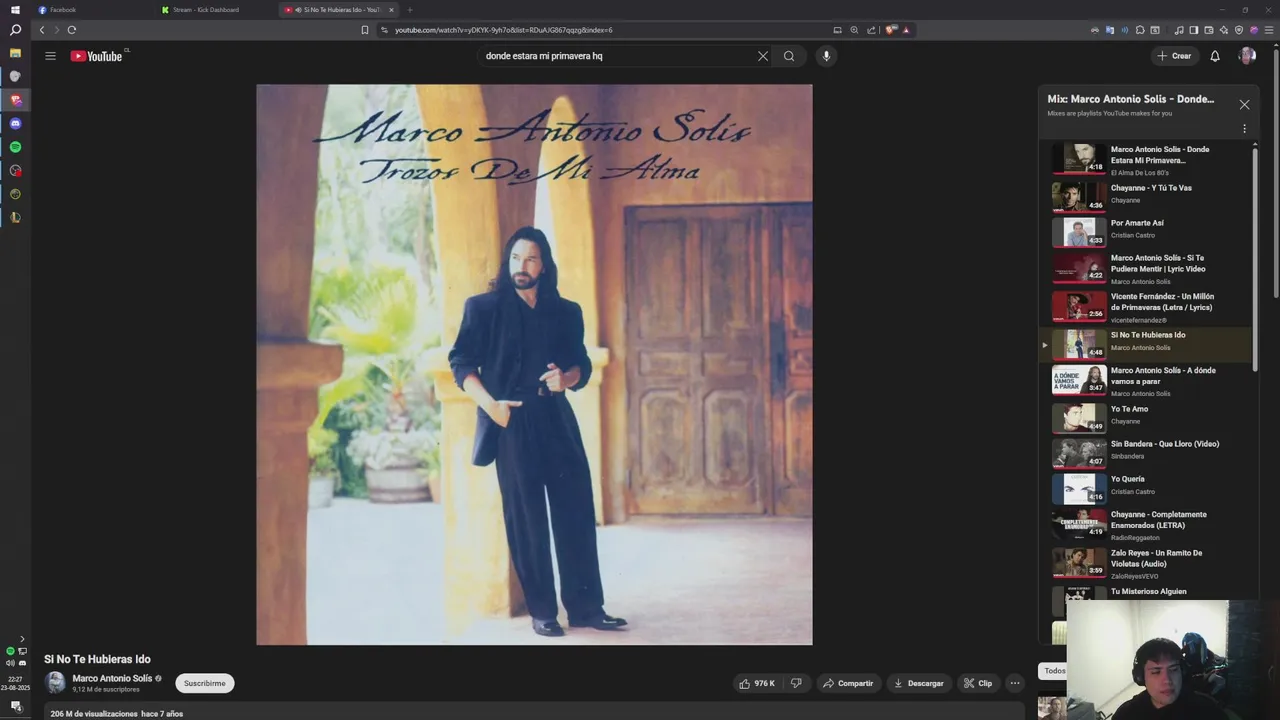Open Brave Wallet icon
The image size is (1280, 720).
tap(1209, 30)
